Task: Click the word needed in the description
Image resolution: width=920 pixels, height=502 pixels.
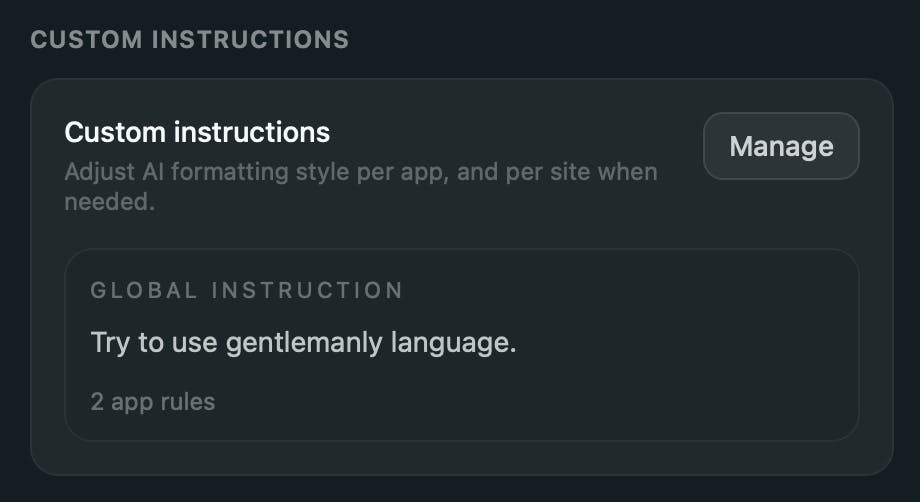Action: (109, 202)
